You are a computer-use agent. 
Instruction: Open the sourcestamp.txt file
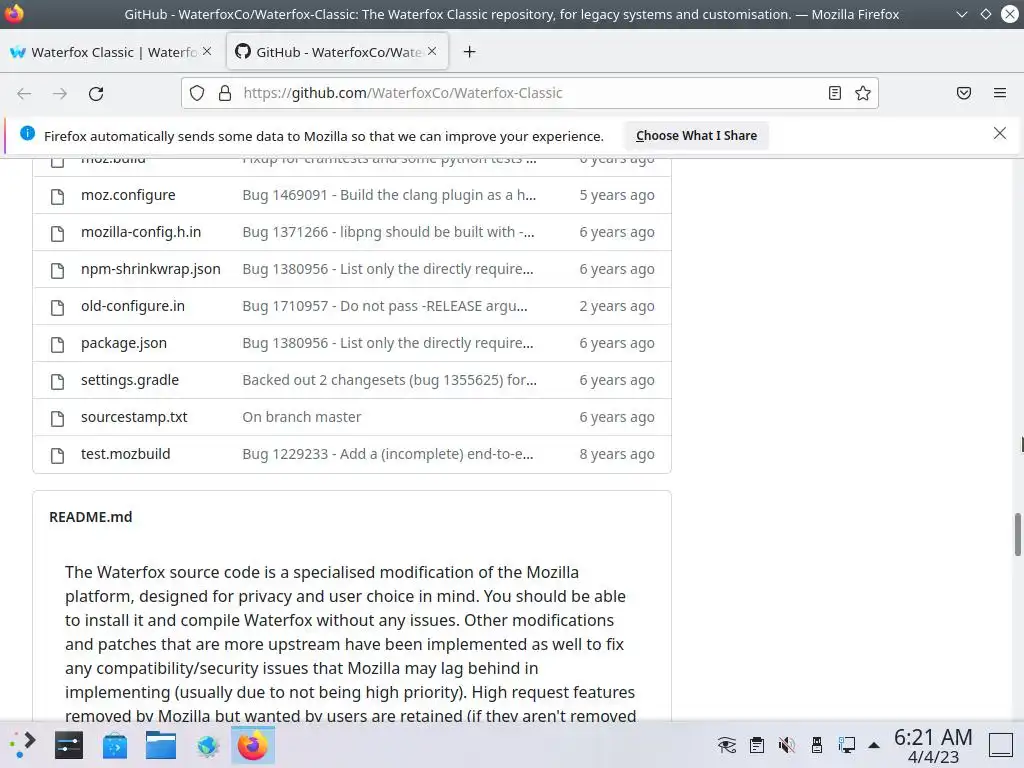pyautogui.click(x=134, y=417)
